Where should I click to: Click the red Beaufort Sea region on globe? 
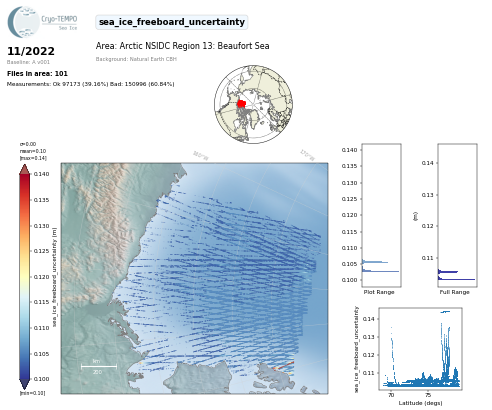(241, 104)
